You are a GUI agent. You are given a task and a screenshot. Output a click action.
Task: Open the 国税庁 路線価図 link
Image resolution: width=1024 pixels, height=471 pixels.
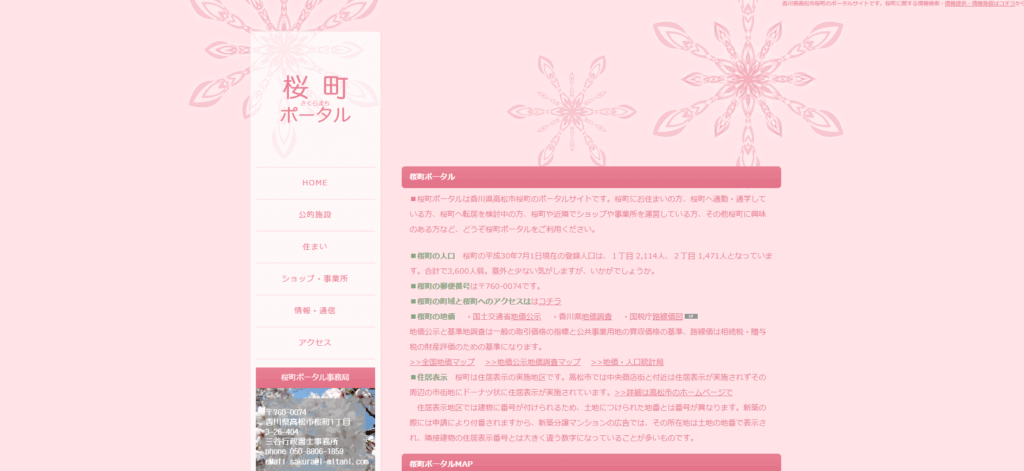[x=667, y=316]
